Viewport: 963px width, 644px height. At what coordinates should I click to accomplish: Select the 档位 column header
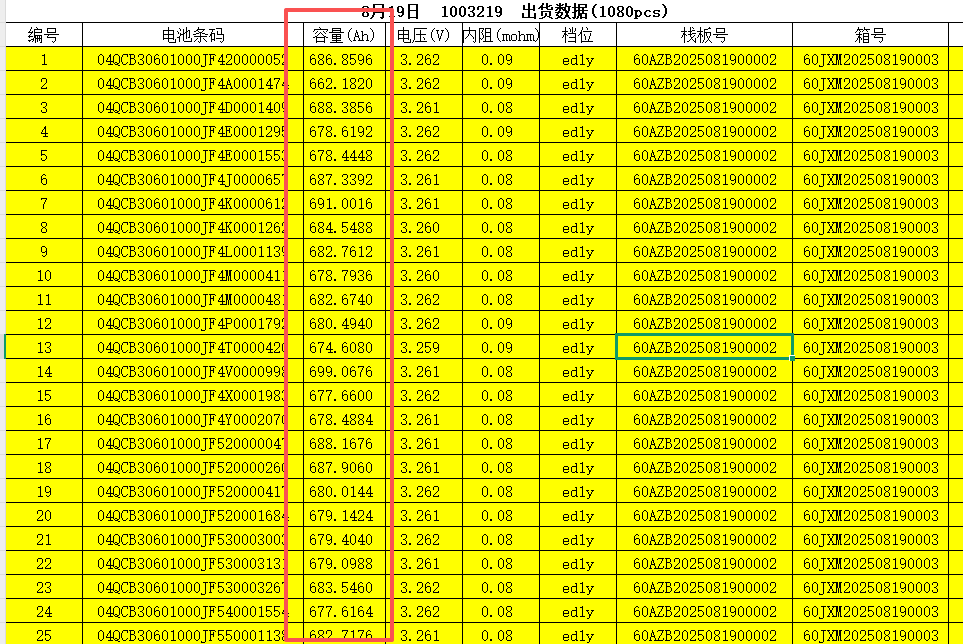pos(577,36)
